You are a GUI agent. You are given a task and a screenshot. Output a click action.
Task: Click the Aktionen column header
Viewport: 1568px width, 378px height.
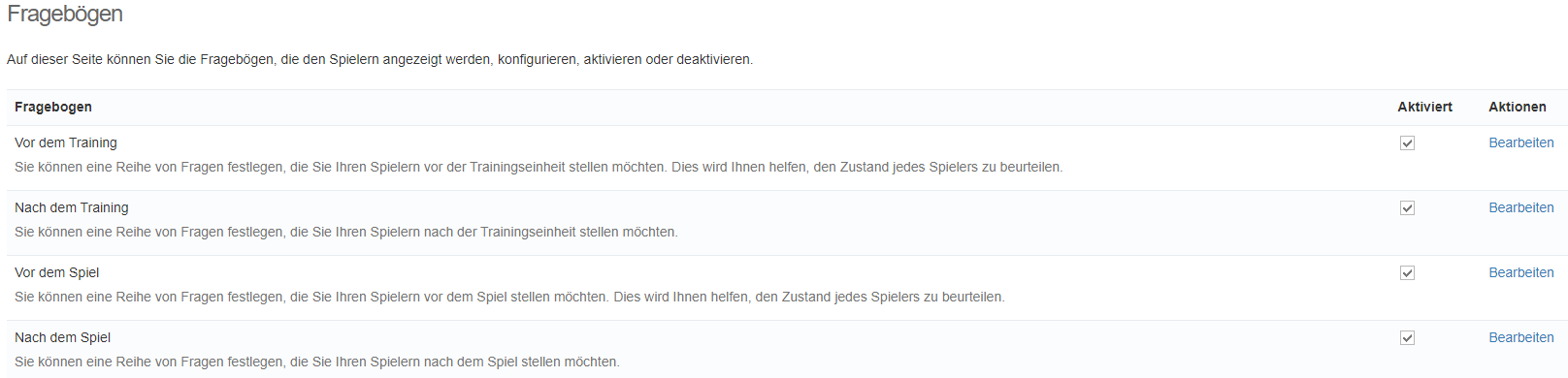(1518, 107)
